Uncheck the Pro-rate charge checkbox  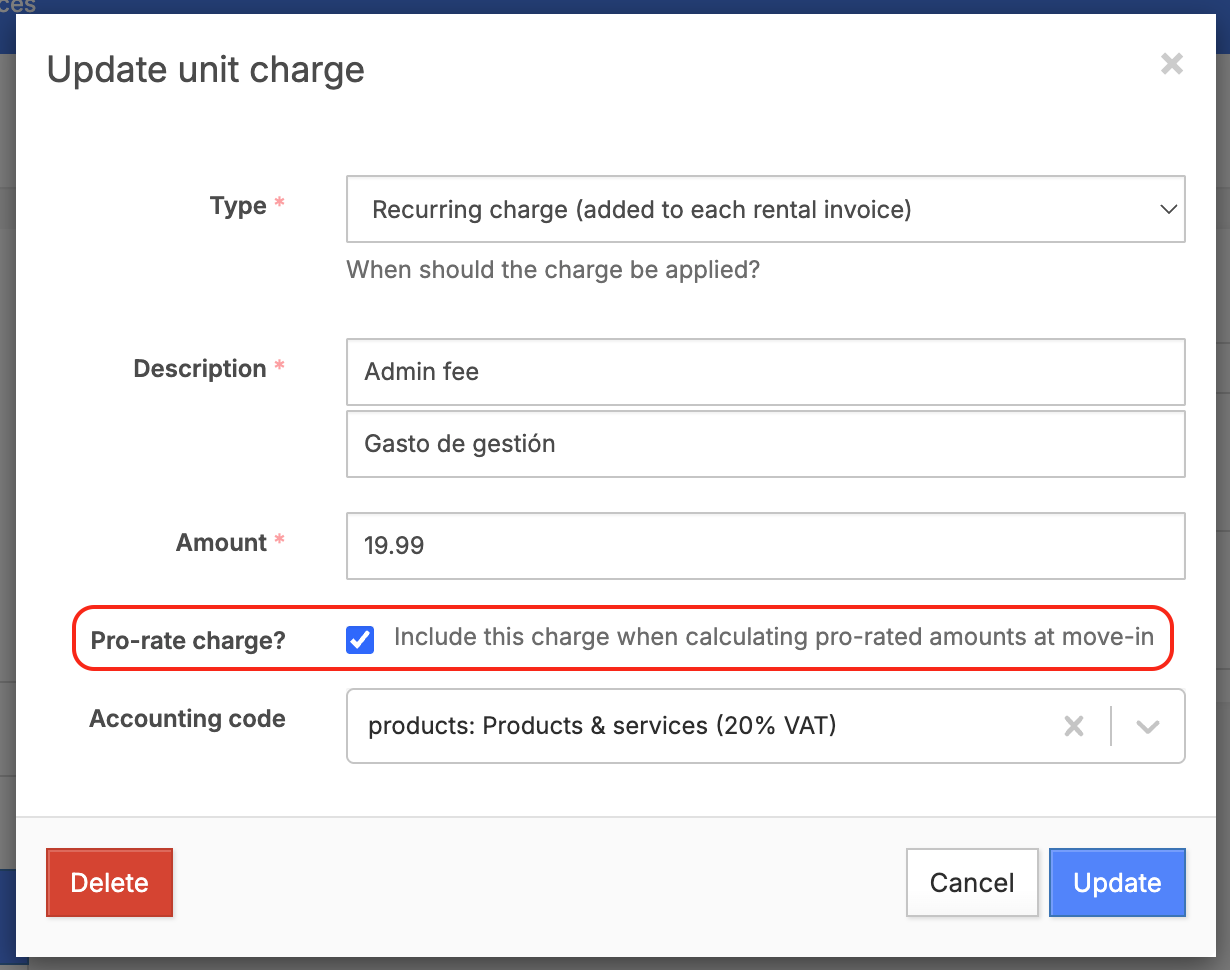pos(360,639)
